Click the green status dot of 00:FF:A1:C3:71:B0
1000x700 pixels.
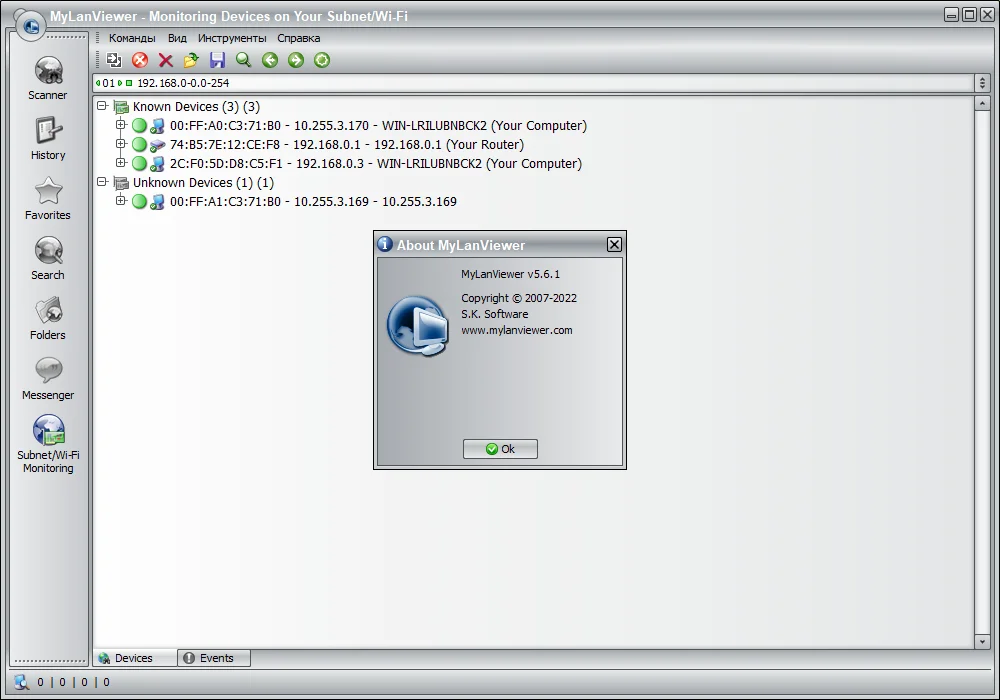139,202
